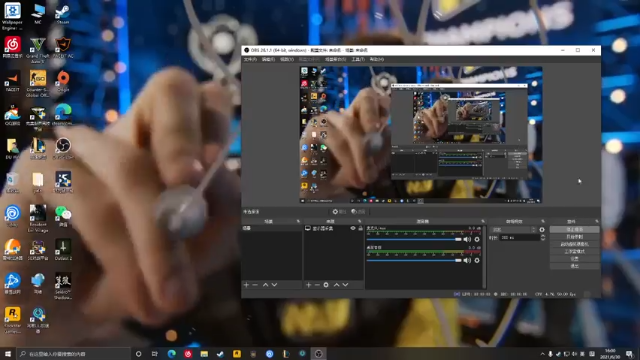
Task: Pop out the Audio Mixer dock panel
Action: coord(483,221)
